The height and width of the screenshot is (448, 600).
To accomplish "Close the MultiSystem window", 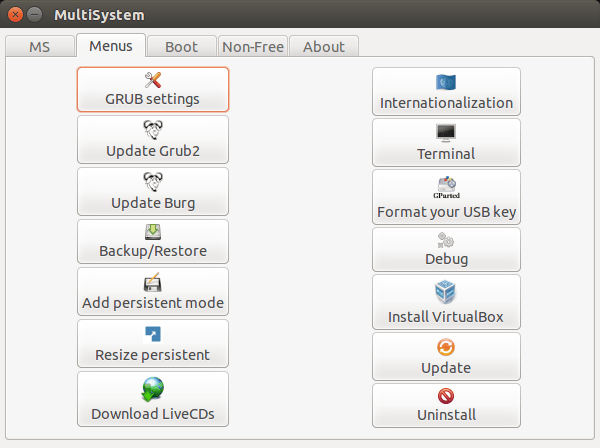I will [x=16, y=16].
